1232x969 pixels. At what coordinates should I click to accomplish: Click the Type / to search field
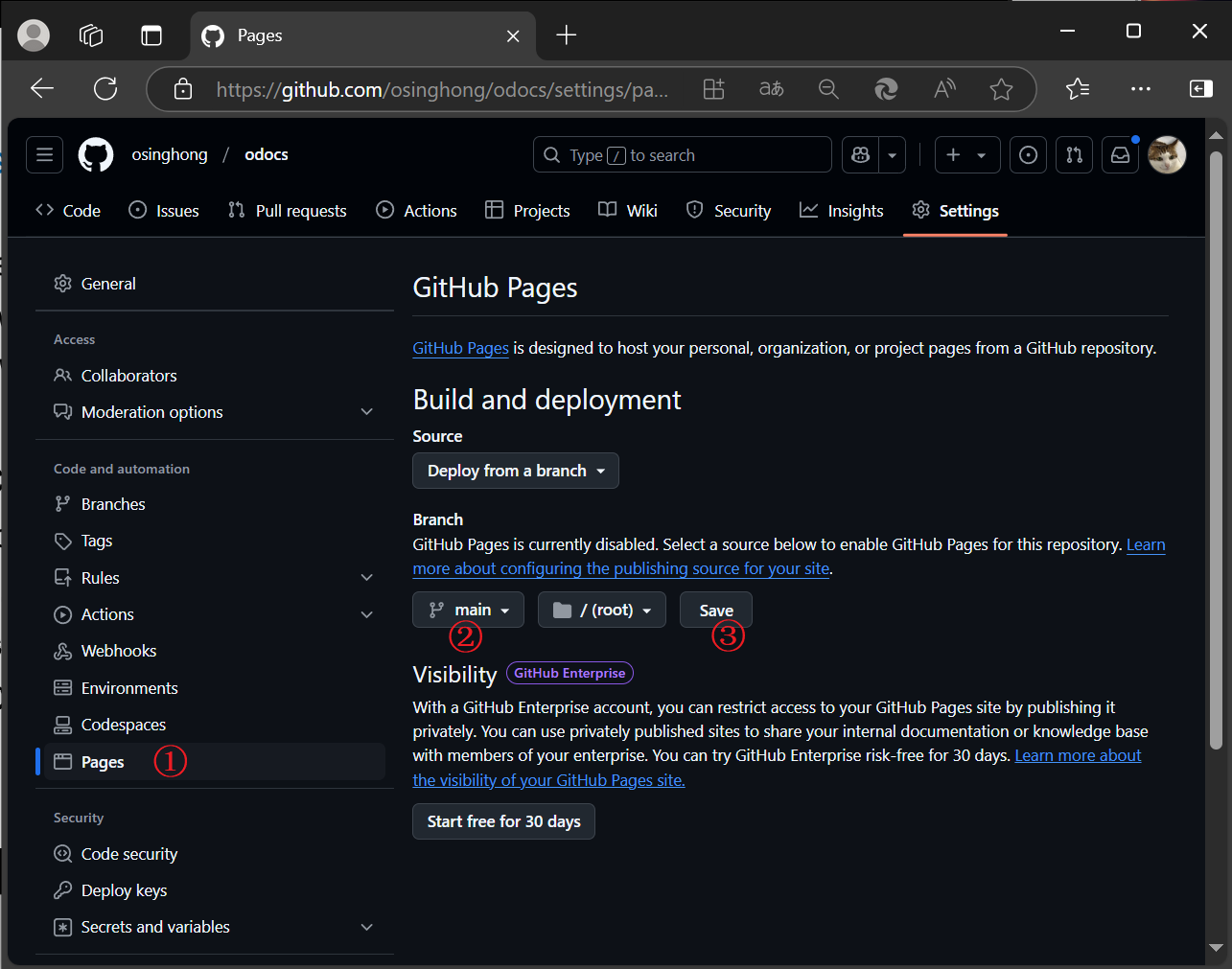682,154
